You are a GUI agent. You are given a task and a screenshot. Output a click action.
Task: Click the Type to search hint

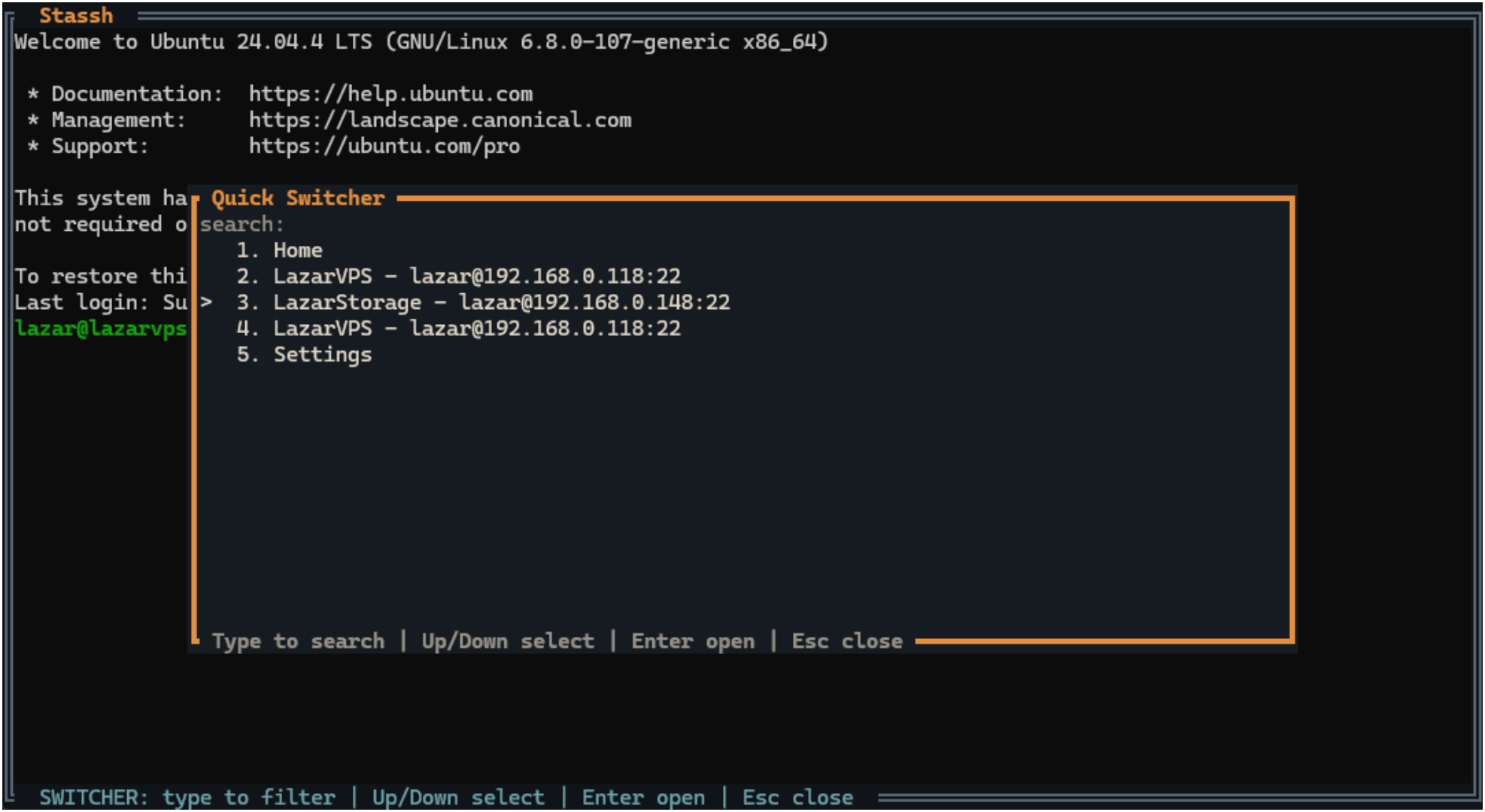click(298, 641)
